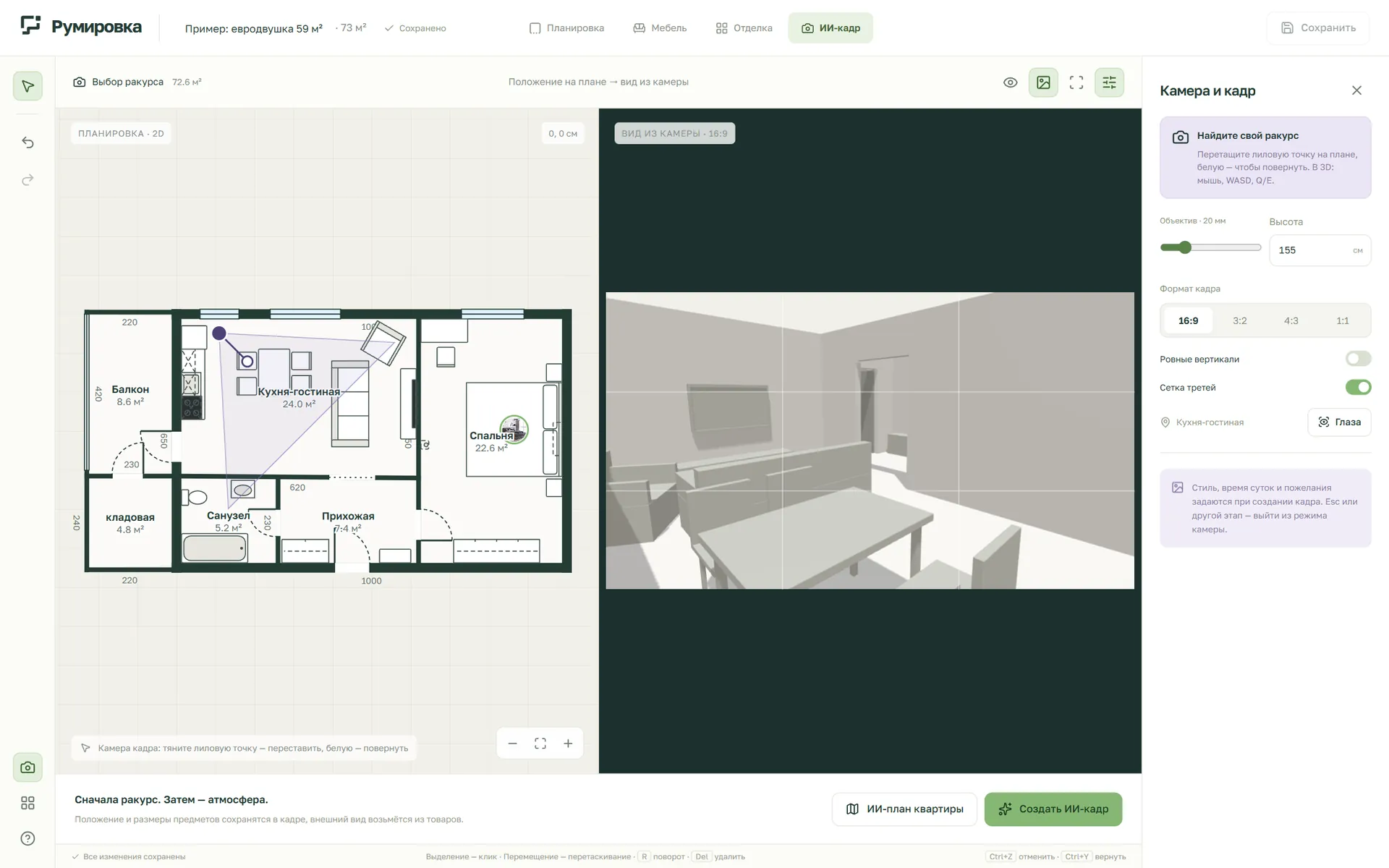Click the Высота input field
1389x868 pixels.
coord(1320,250)
